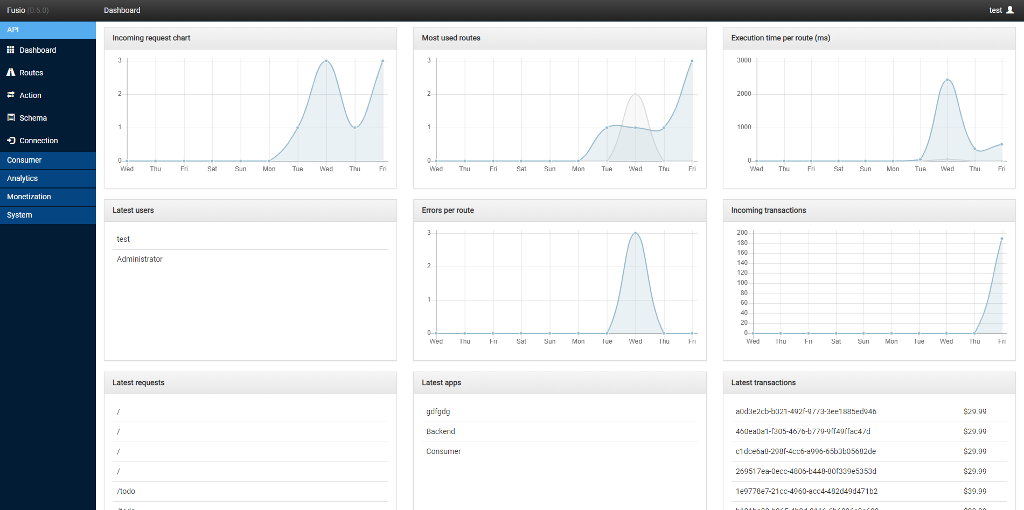Click the Schema icon in sidebar
This screenshot has width=1024, height=510.
pyautogui.click(x=11, y=118)
